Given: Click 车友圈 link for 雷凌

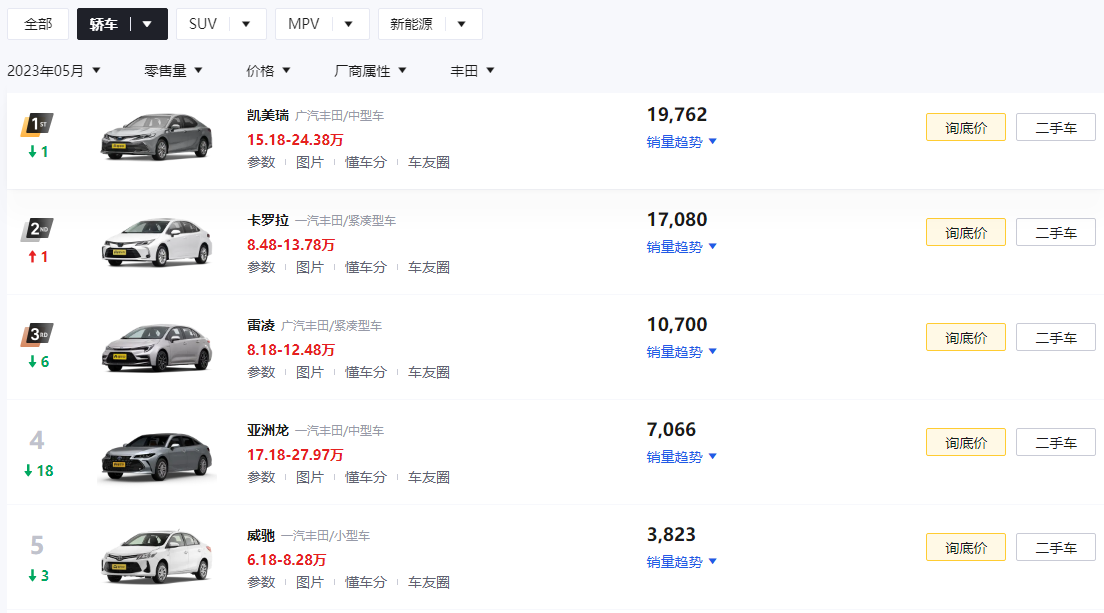Looking at the screenshot, I should point(429,372).
